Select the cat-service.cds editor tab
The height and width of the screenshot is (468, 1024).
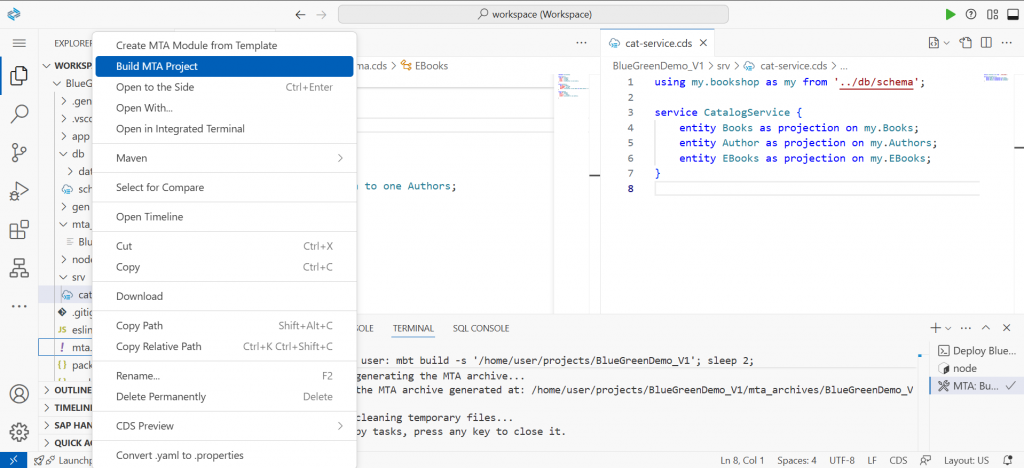[656, 43]
